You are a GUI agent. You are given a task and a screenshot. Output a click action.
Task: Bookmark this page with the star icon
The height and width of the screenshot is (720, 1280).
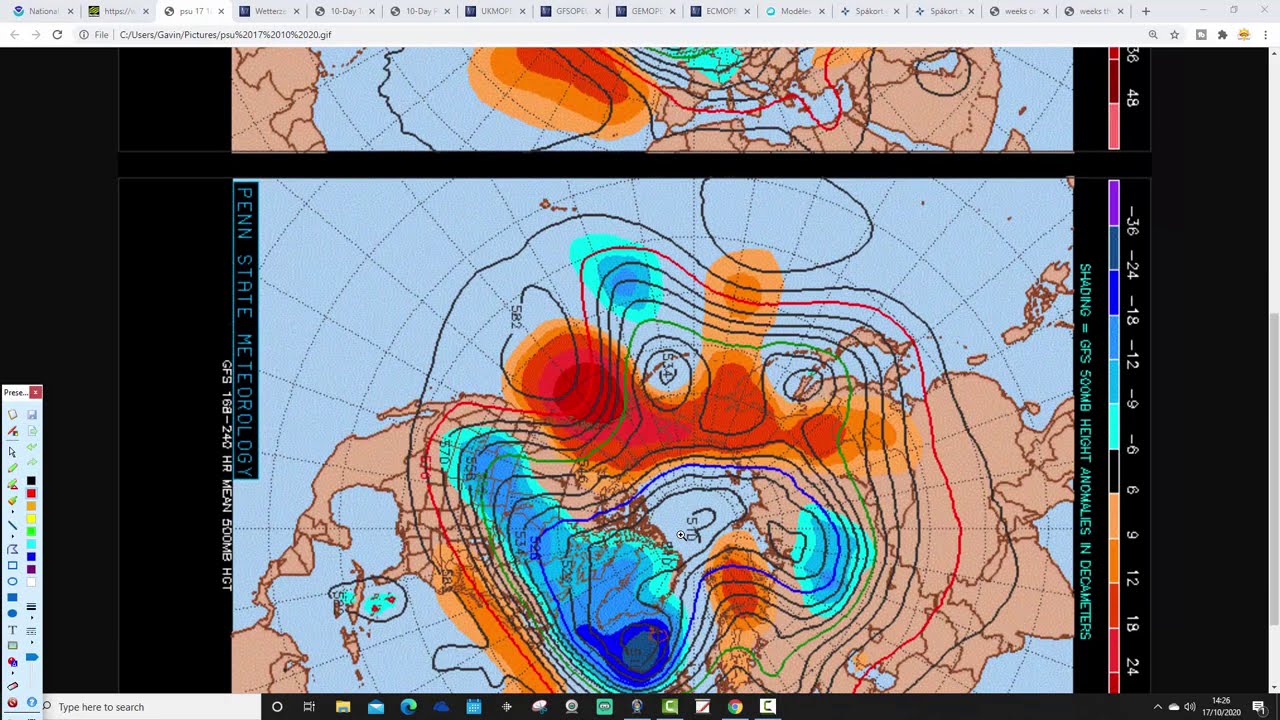(x=1174, y=34)
